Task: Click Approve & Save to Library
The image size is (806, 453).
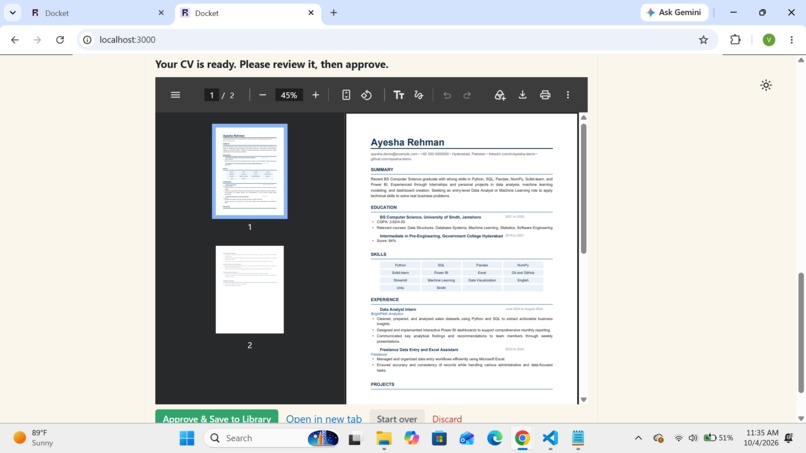Action: [x=216, y=416]
